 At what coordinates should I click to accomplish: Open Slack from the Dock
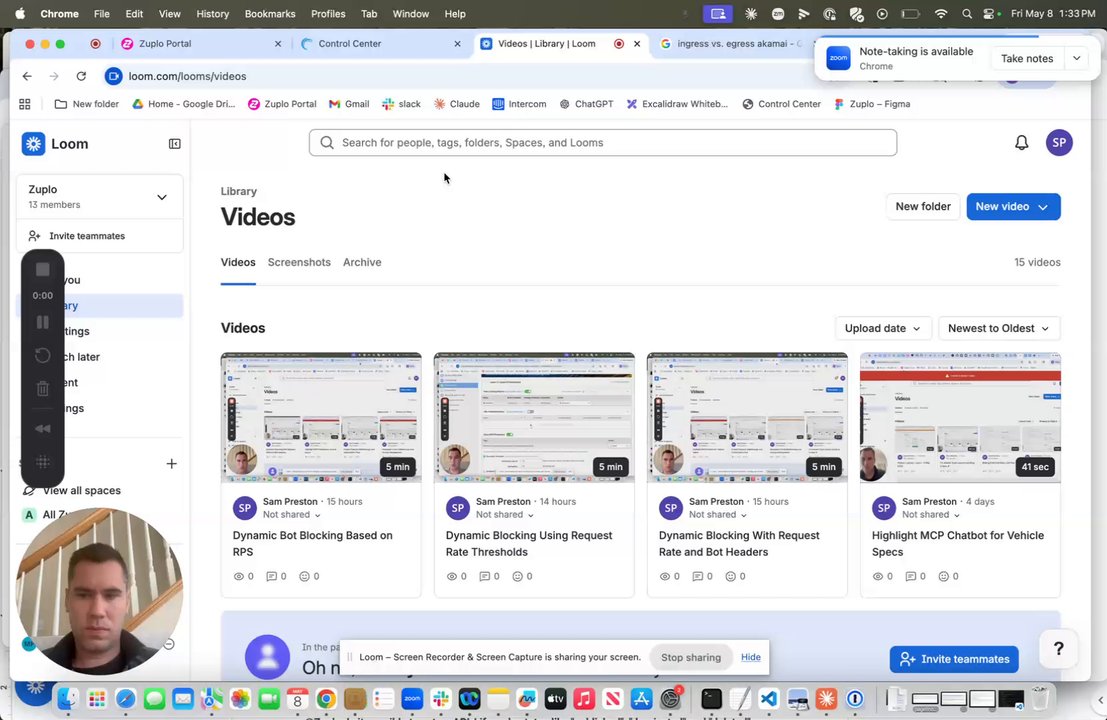tap(441, 699)
